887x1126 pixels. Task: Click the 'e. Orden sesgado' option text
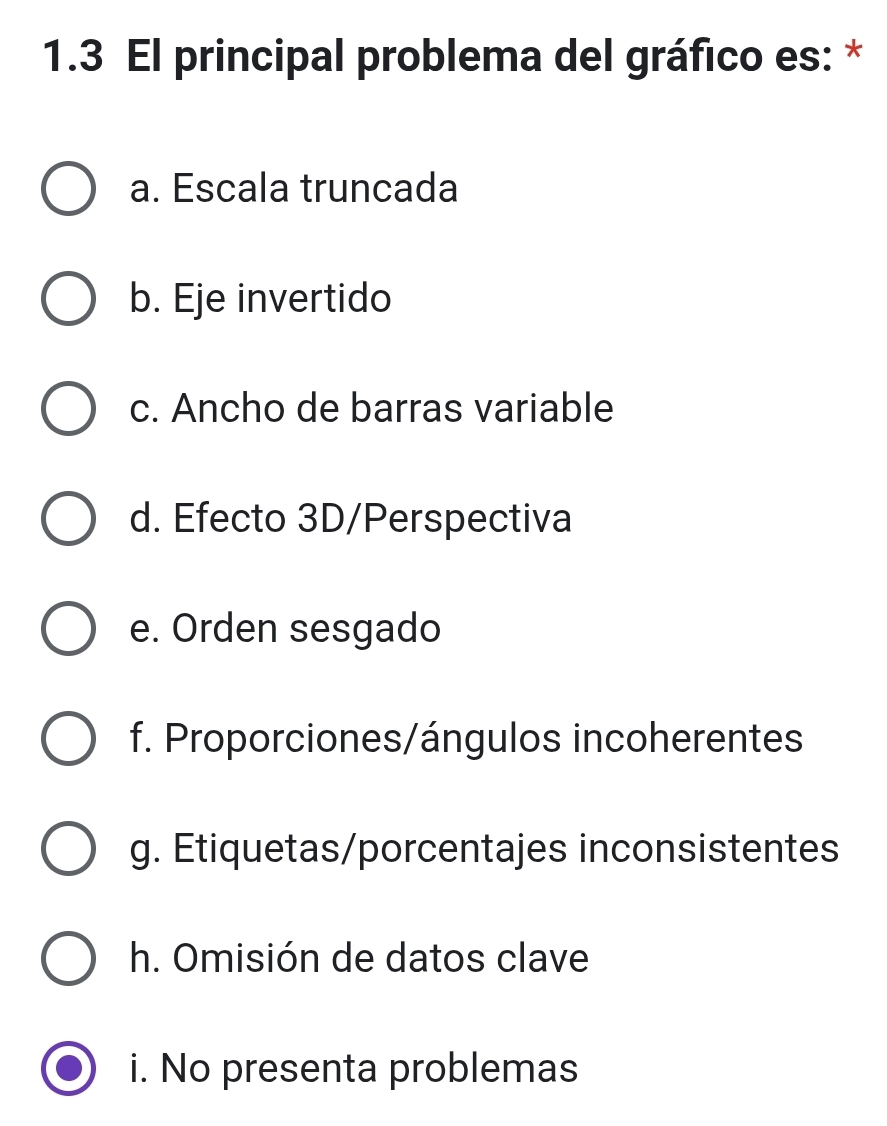pos(285,629)
